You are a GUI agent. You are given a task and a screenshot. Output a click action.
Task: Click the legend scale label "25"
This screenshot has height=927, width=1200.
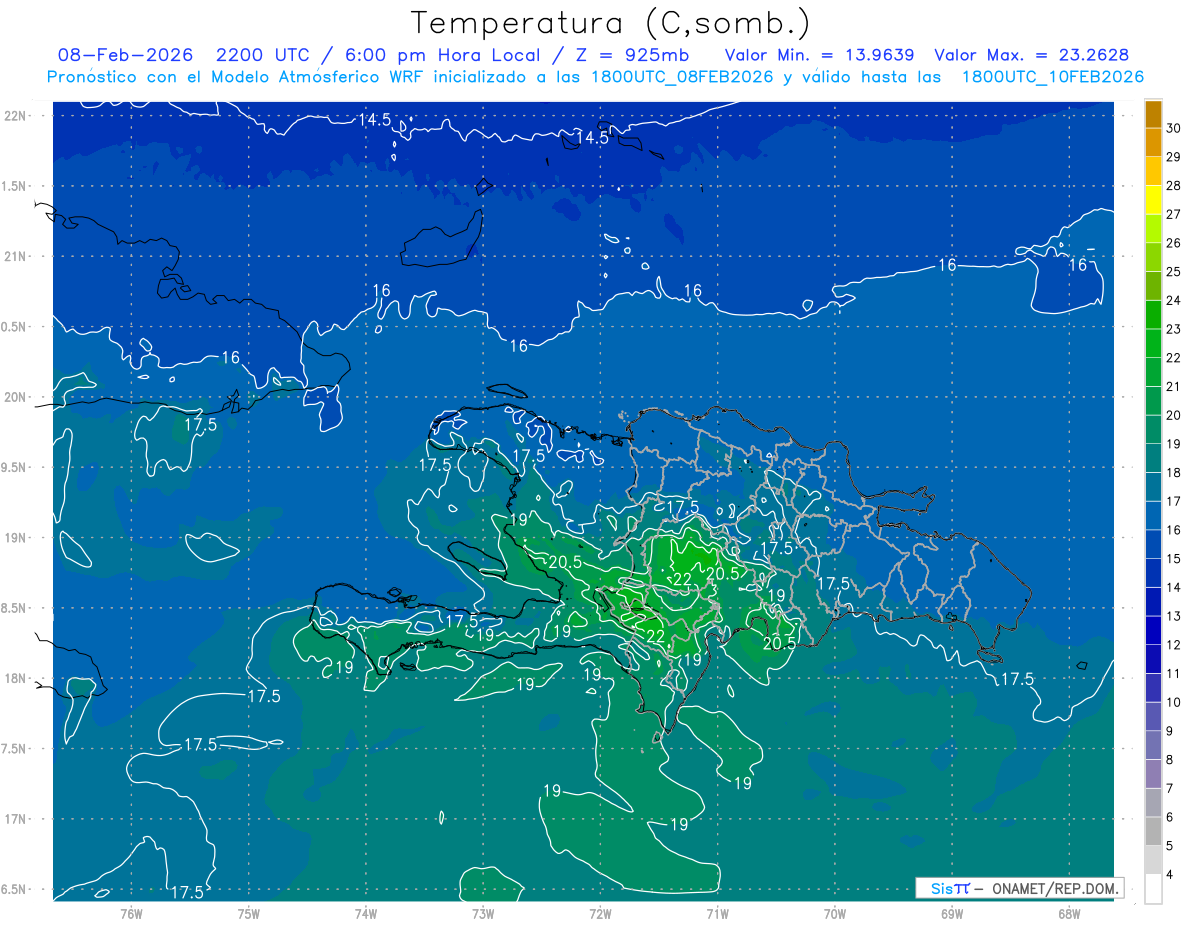tap(1174, 271)
